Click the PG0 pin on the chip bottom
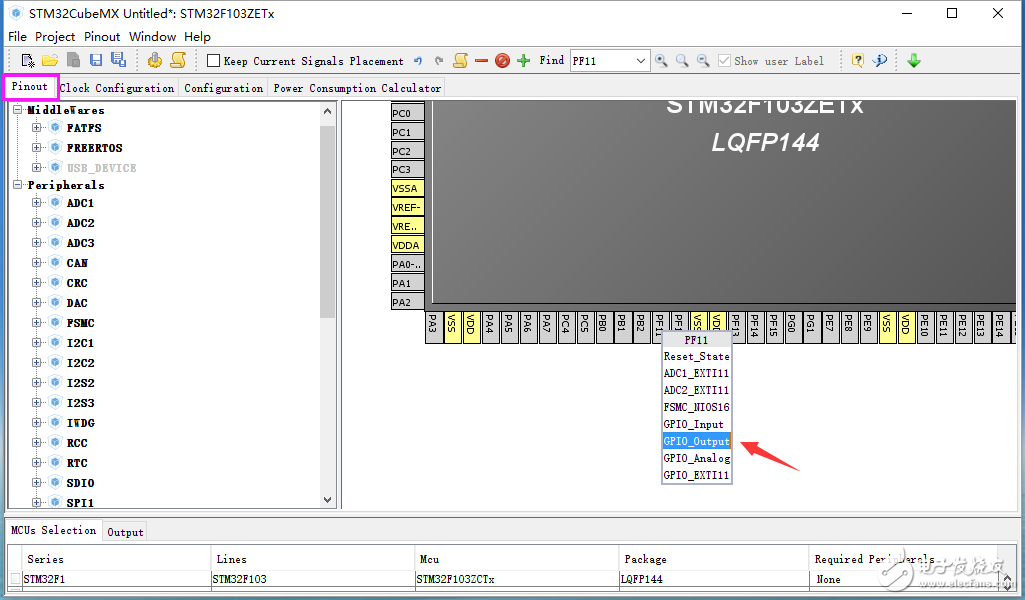This screenshot has height=600, width=1025. tap(792, 327)
